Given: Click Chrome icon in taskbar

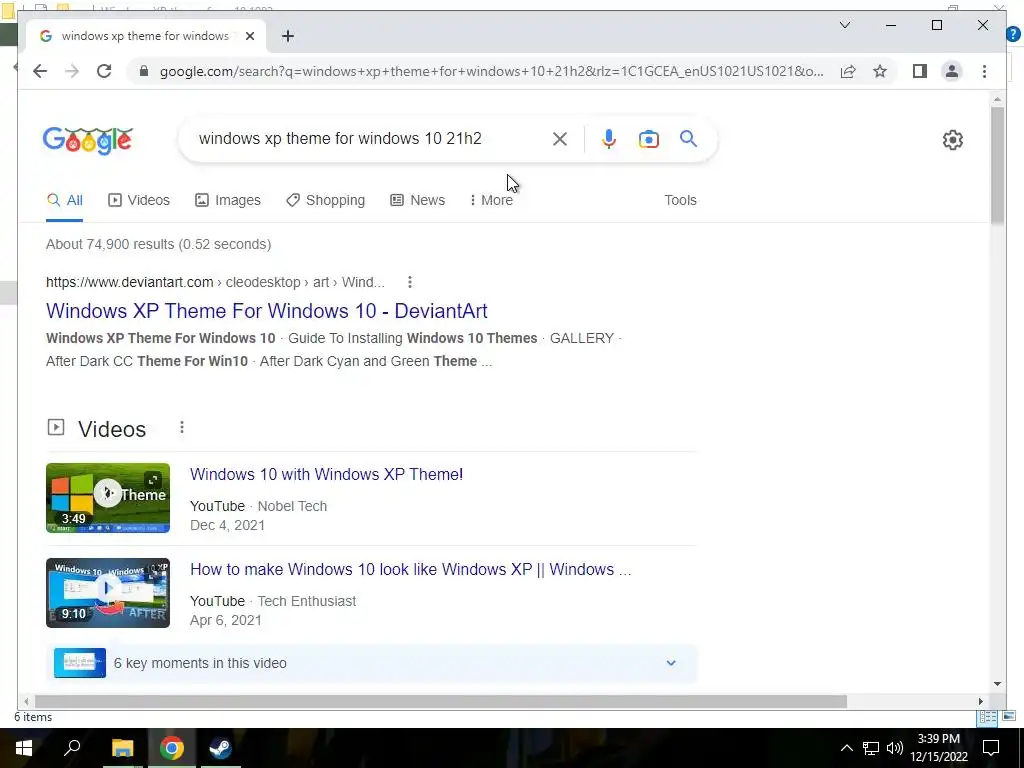Looking at the screenshot, I should (x=172, y=748).
